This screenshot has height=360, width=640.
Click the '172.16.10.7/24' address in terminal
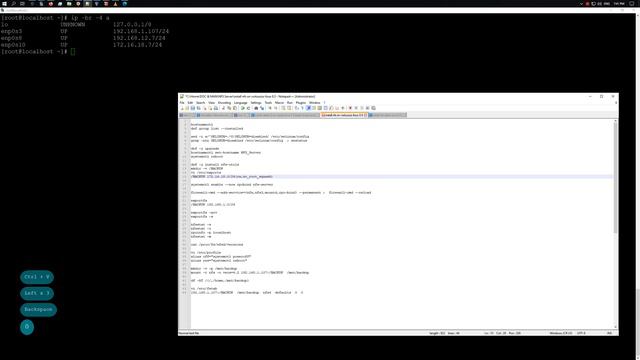point(137,45)
